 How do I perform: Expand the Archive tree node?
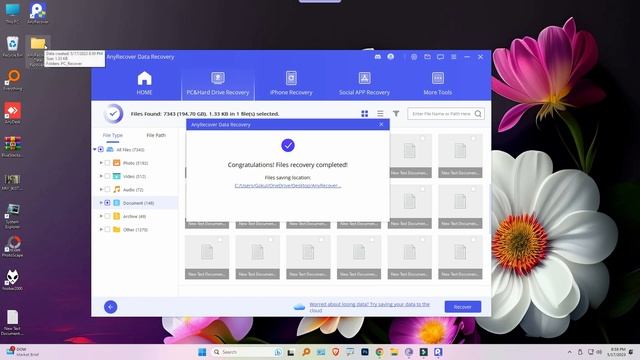(x=101, y=216)
